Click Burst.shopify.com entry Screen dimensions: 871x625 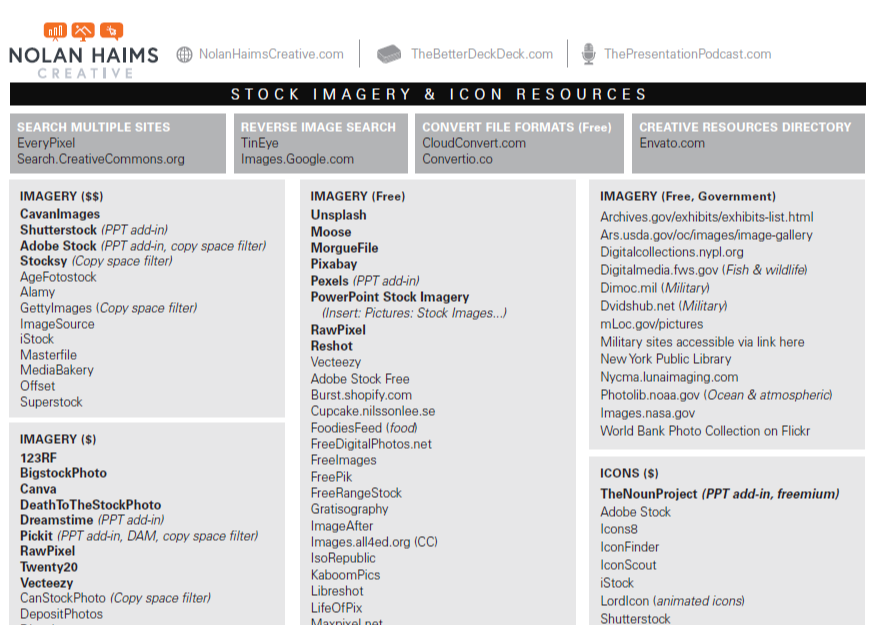click(x=361, y=396)
